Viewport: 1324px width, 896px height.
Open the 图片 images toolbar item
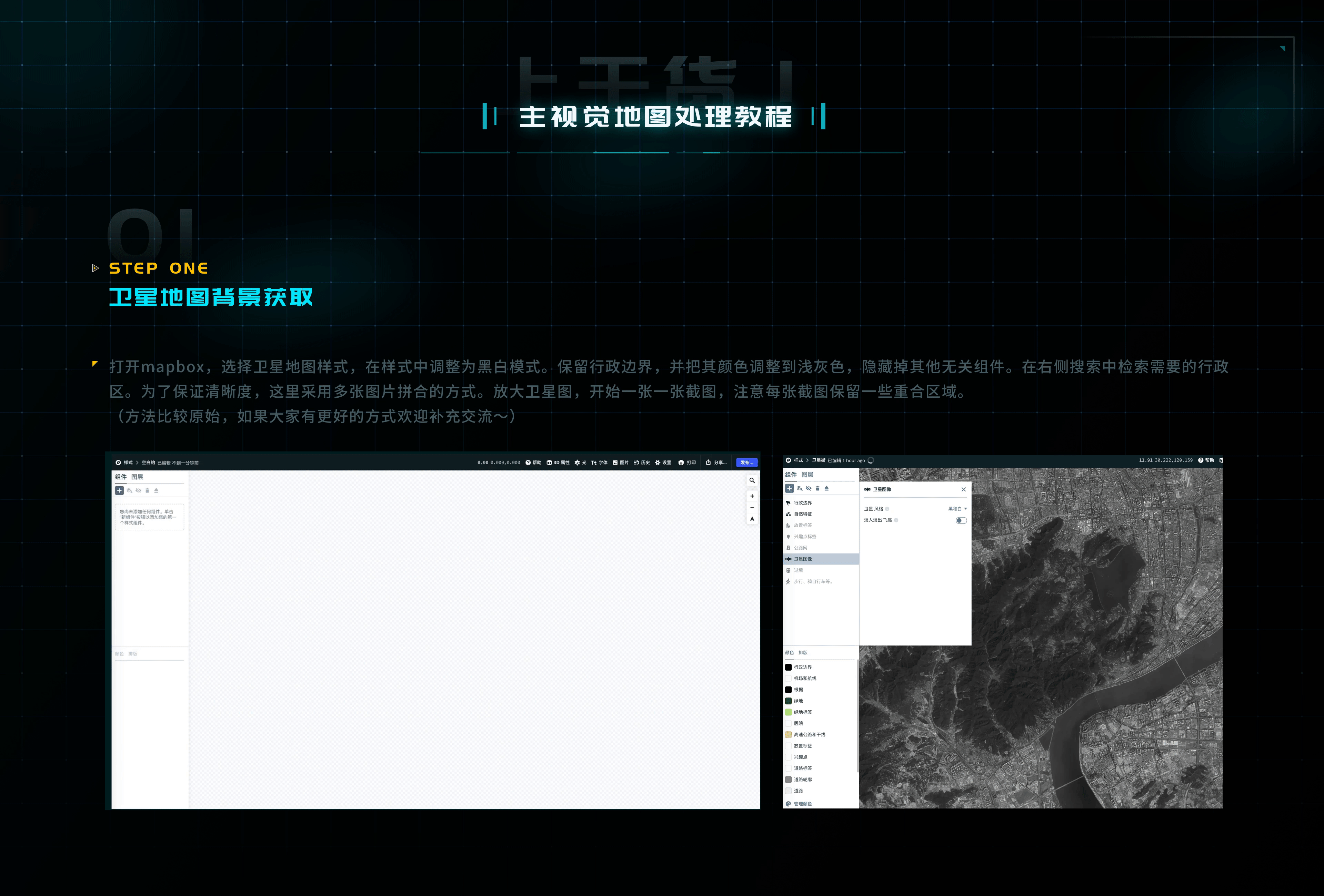(620, 463)
